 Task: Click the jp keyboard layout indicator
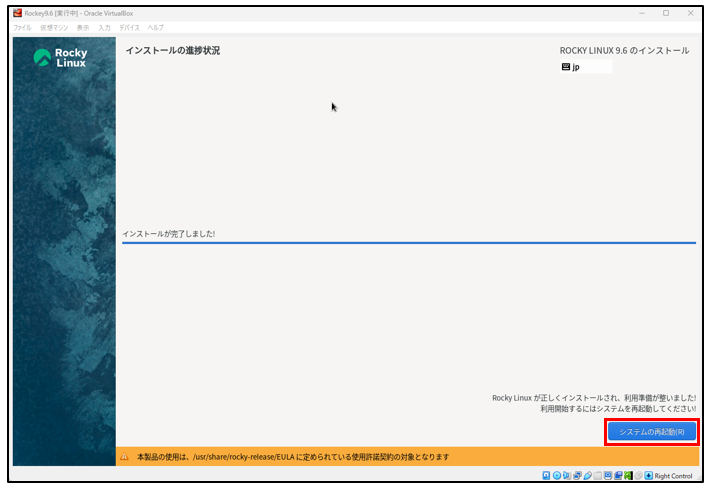[x=586, y=67]
